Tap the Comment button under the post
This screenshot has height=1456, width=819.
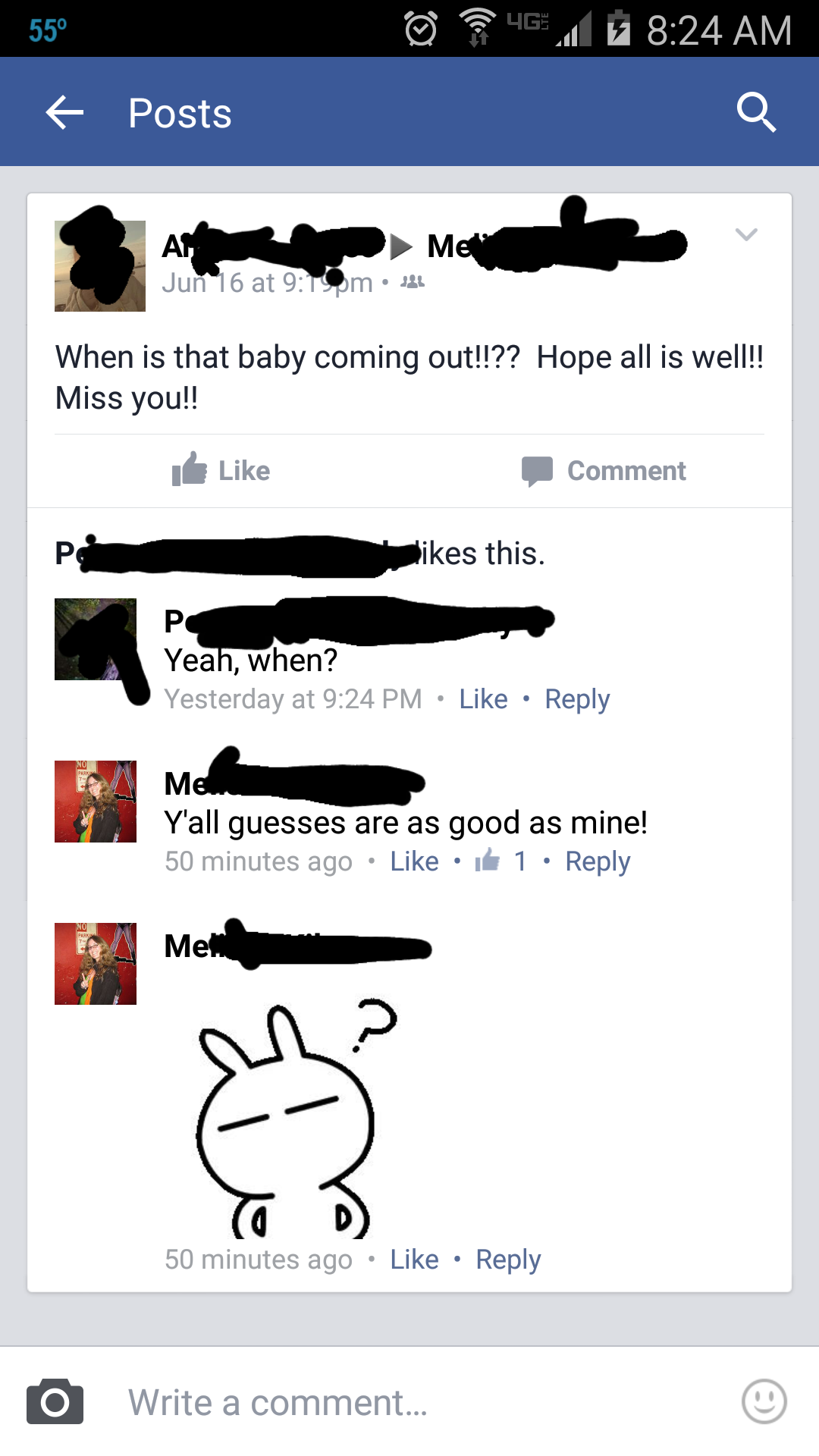tap(604, 470)
